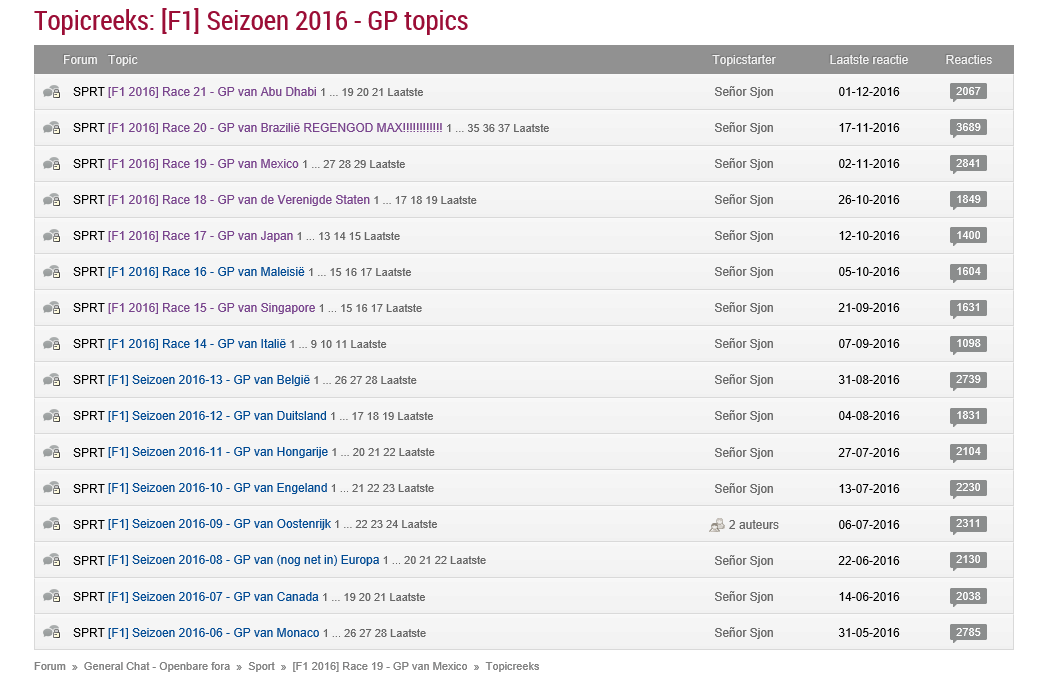Click the topic icon beside GP van Japan
This screenshot has width=1049, height=689.
point(52,236)
